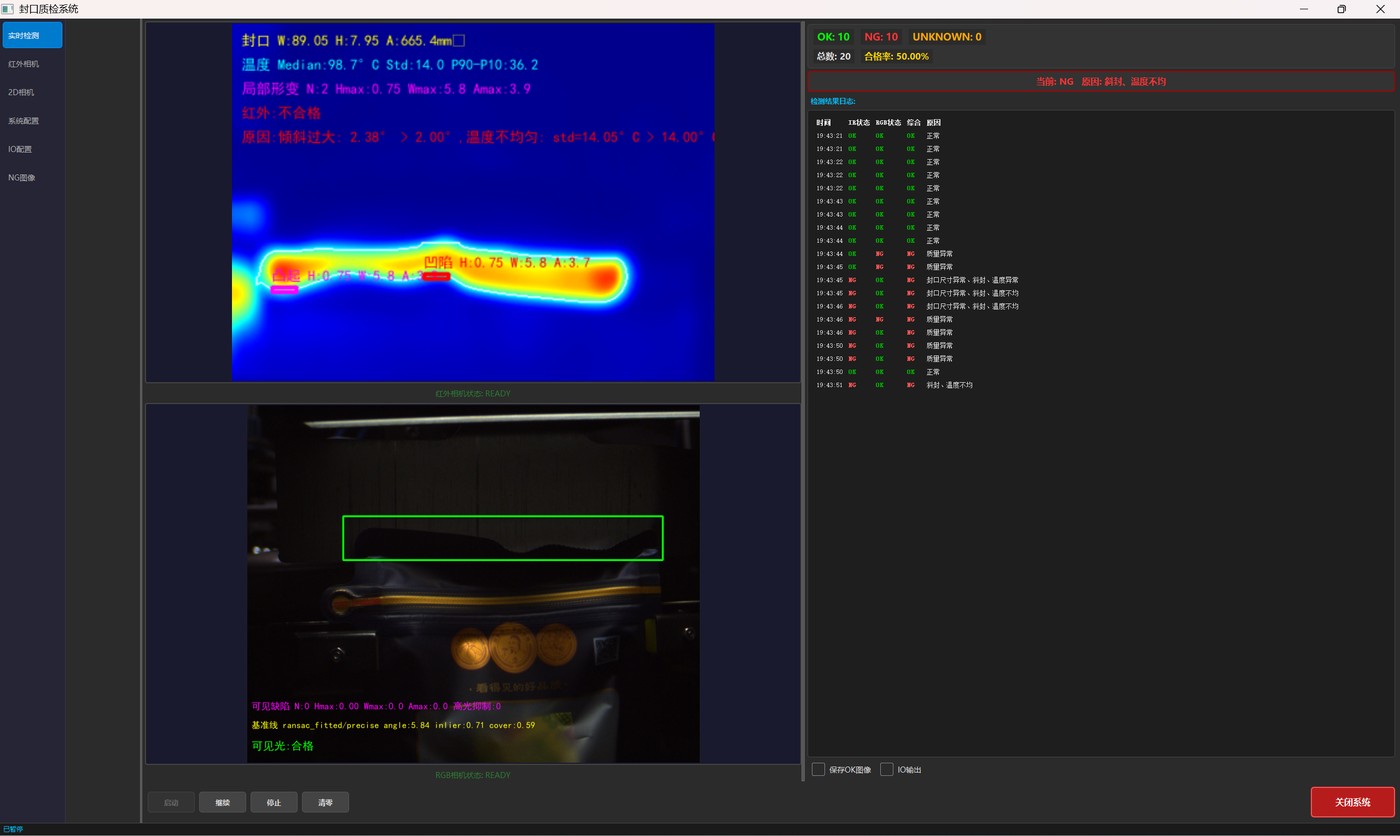Click the "红外:不合格" overlay text

[281, 112]
